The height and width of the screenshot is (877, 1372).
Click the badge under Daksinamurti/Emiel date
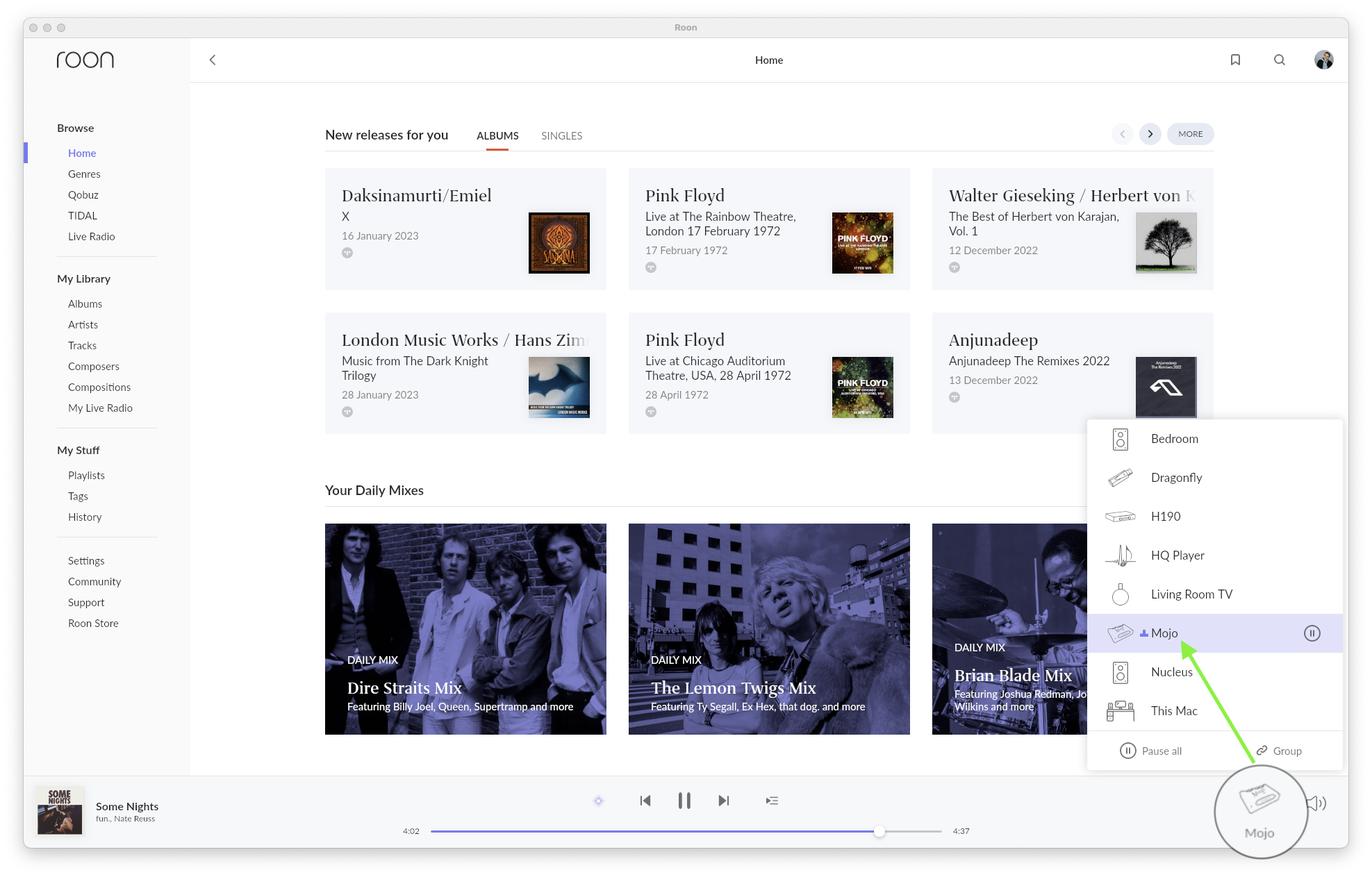click(x=347, y=253)
